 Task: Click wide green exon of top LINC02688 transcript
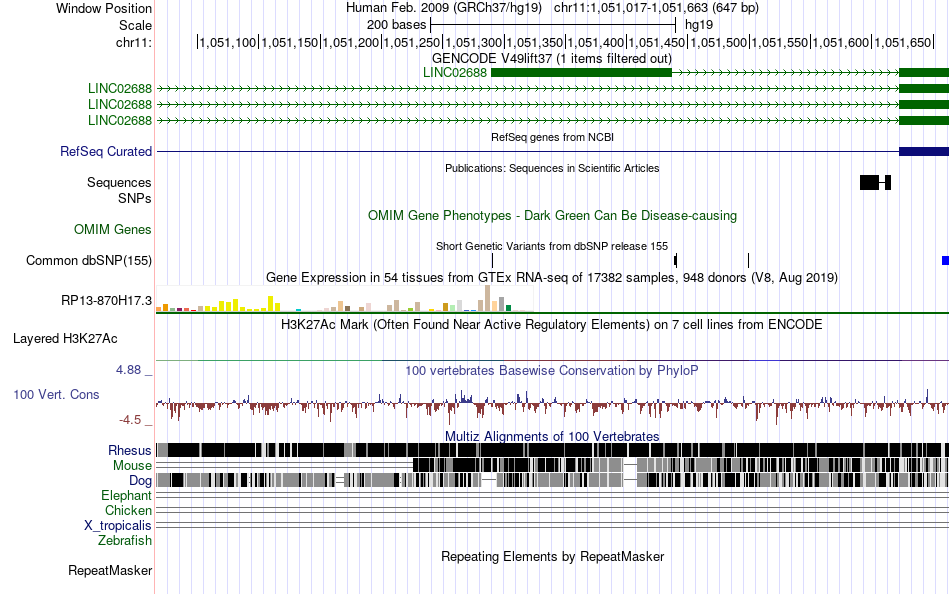coord(581,73)
